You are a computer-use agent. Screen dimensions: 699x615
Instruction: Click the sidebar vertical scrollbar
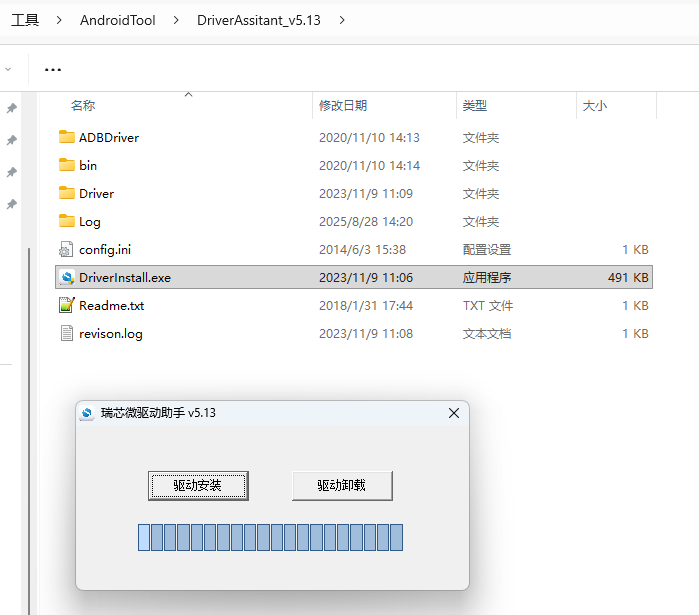click(29, 431)
